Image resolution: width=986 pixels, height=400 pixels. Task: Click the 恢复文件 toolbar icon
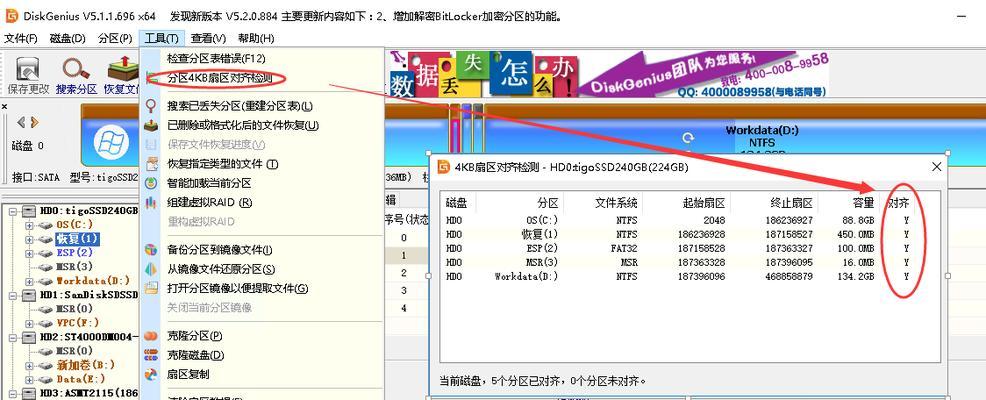[x=121, y=75]
